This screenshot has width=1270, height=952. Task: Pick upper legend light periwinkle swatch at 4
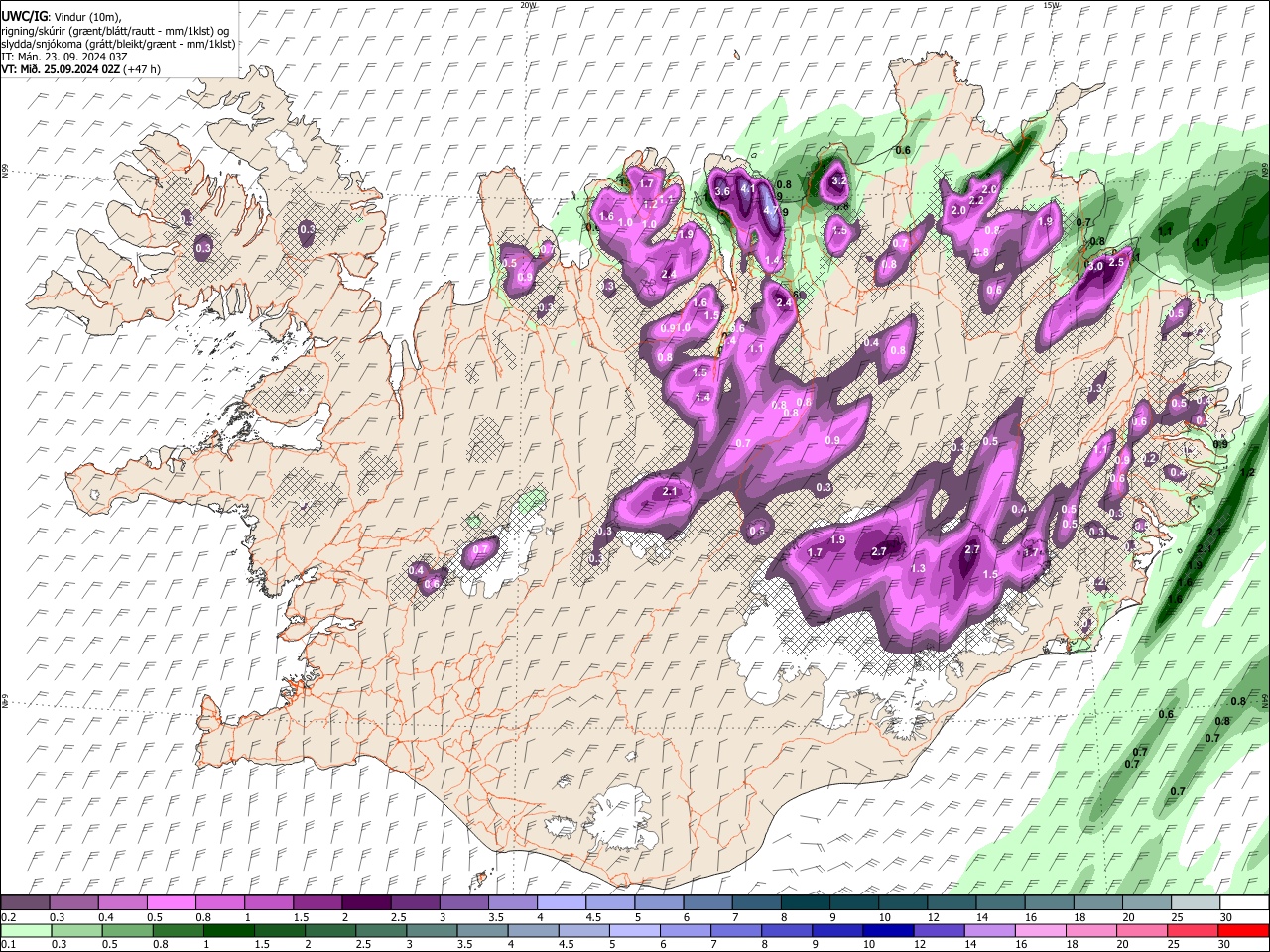click(x=562, y=902)
